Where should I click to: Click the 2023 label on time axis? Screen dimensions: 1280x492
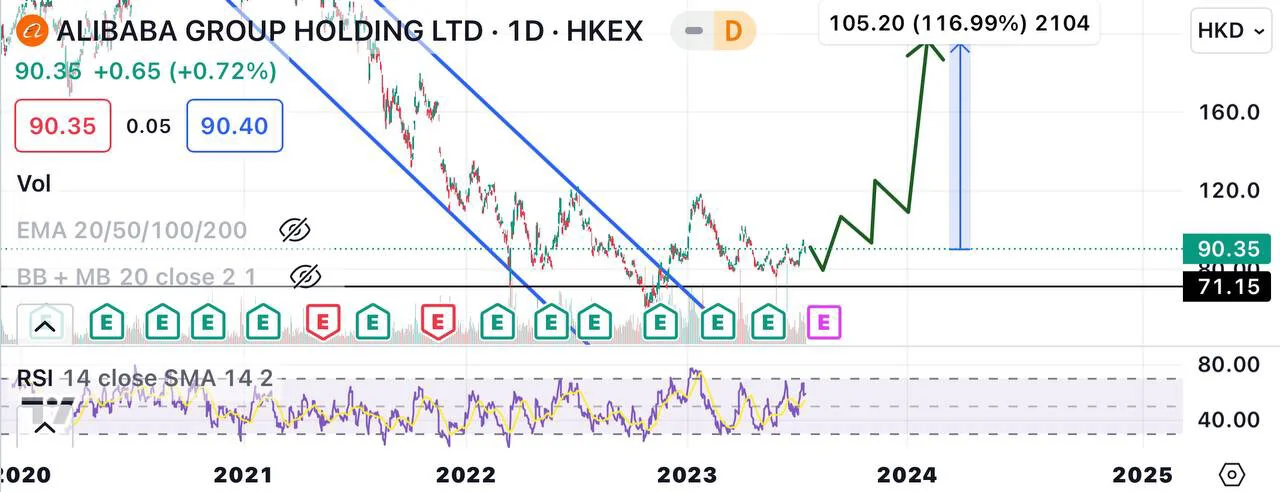point(688,473)
